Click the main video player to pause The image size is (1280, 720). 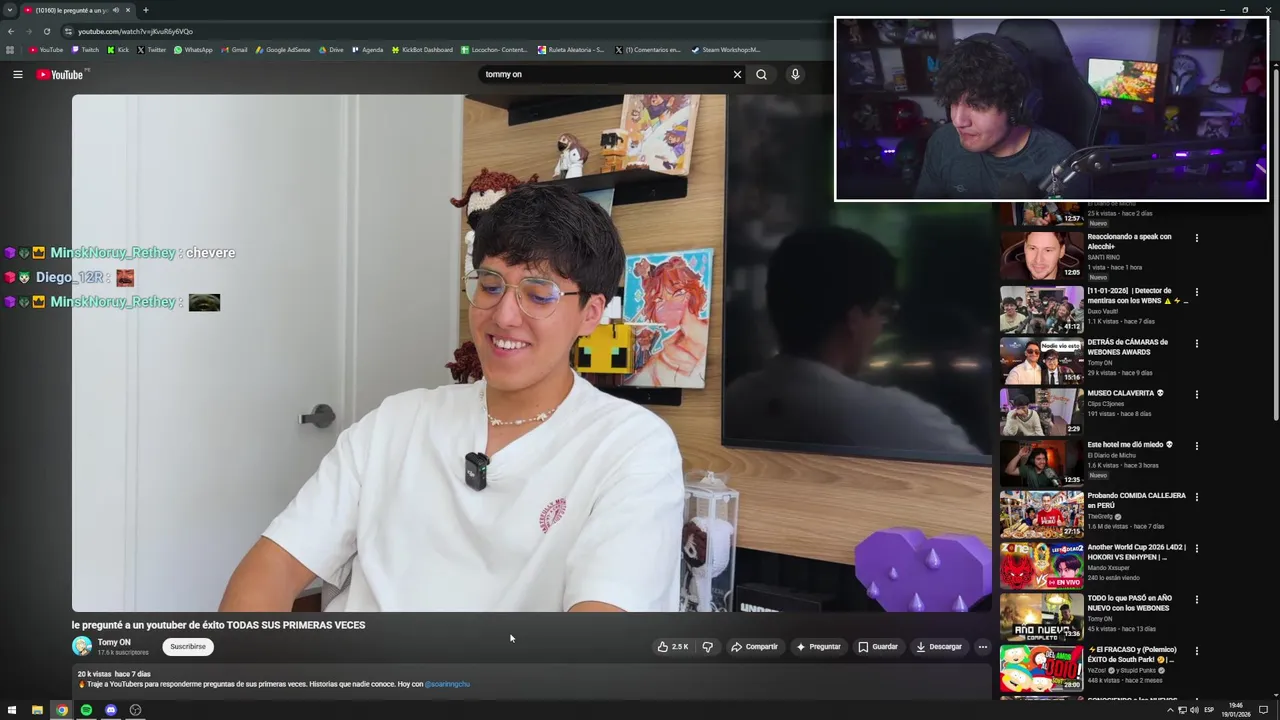tap(531, 353)
